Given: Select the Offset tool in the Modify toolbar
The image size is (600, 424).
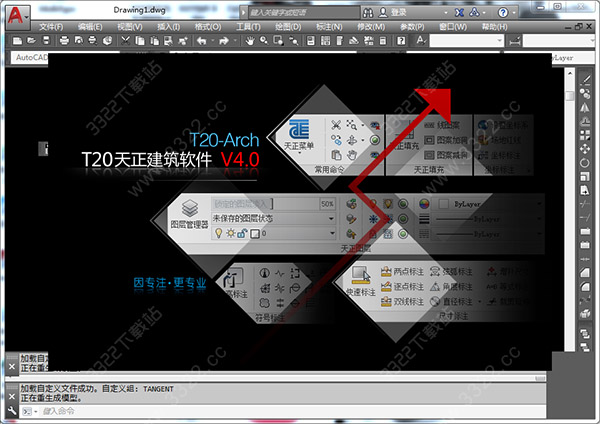Looking at the screenshot, I should coord(585,122).
